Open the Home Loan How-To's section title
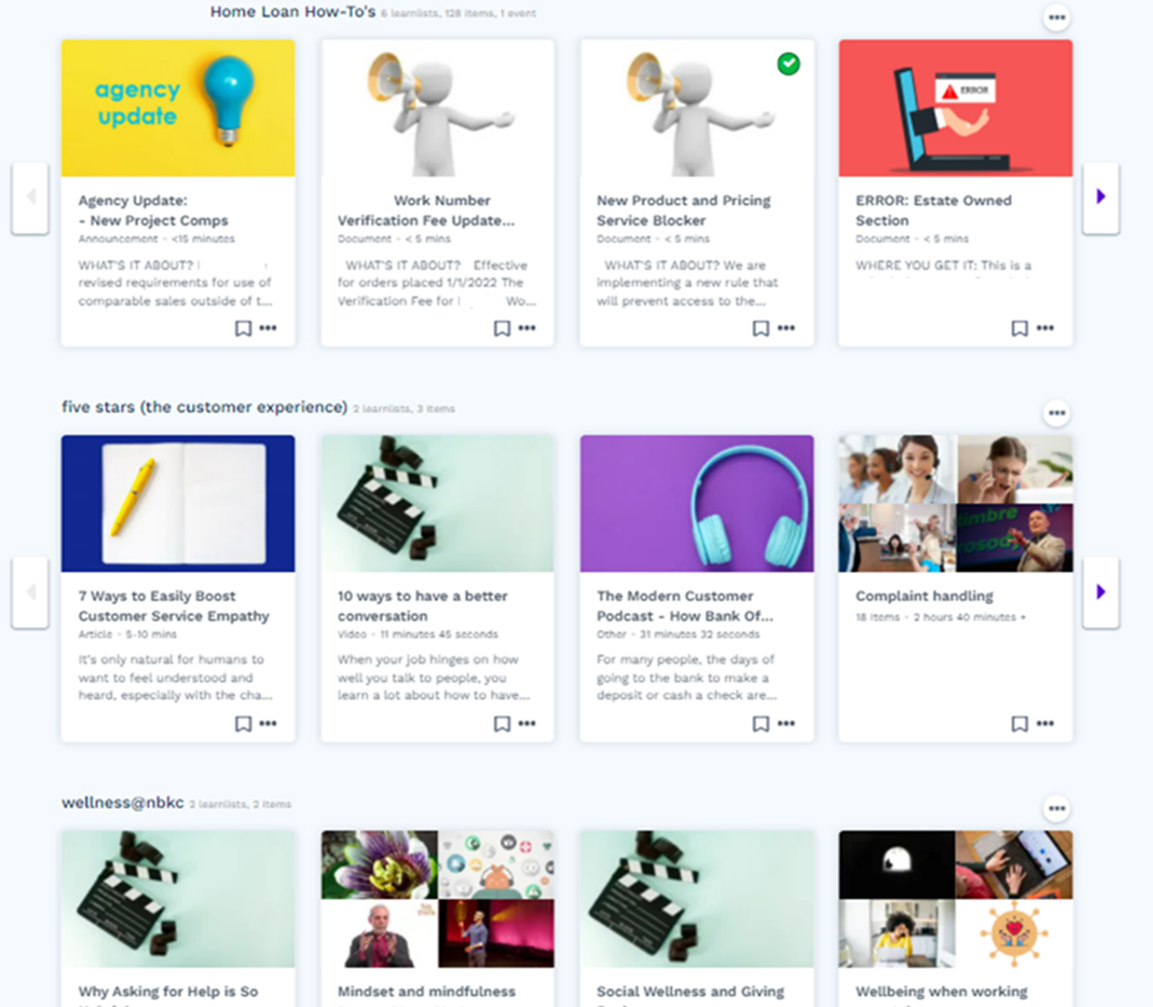 pyautogui.click(x=293, y=12)
